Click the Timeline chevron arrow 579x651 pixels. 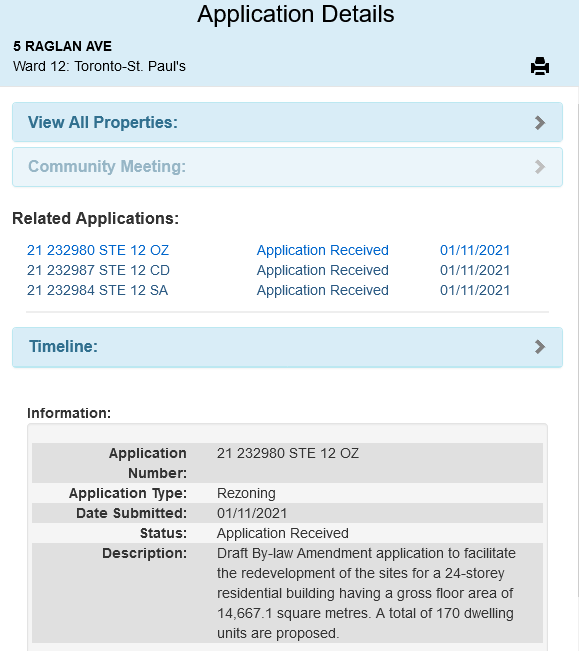click(540, 347)
